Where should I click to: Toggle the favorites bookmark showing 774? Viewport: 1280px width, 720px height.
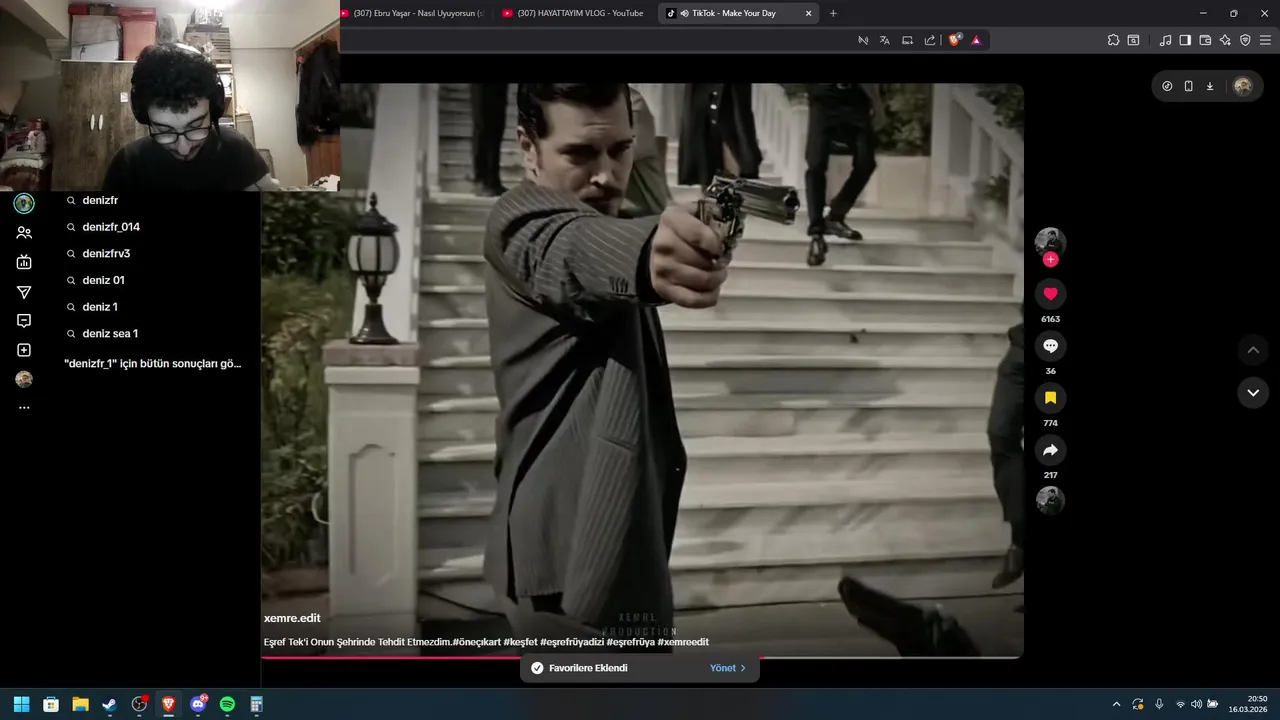[x=1050, y=398]
